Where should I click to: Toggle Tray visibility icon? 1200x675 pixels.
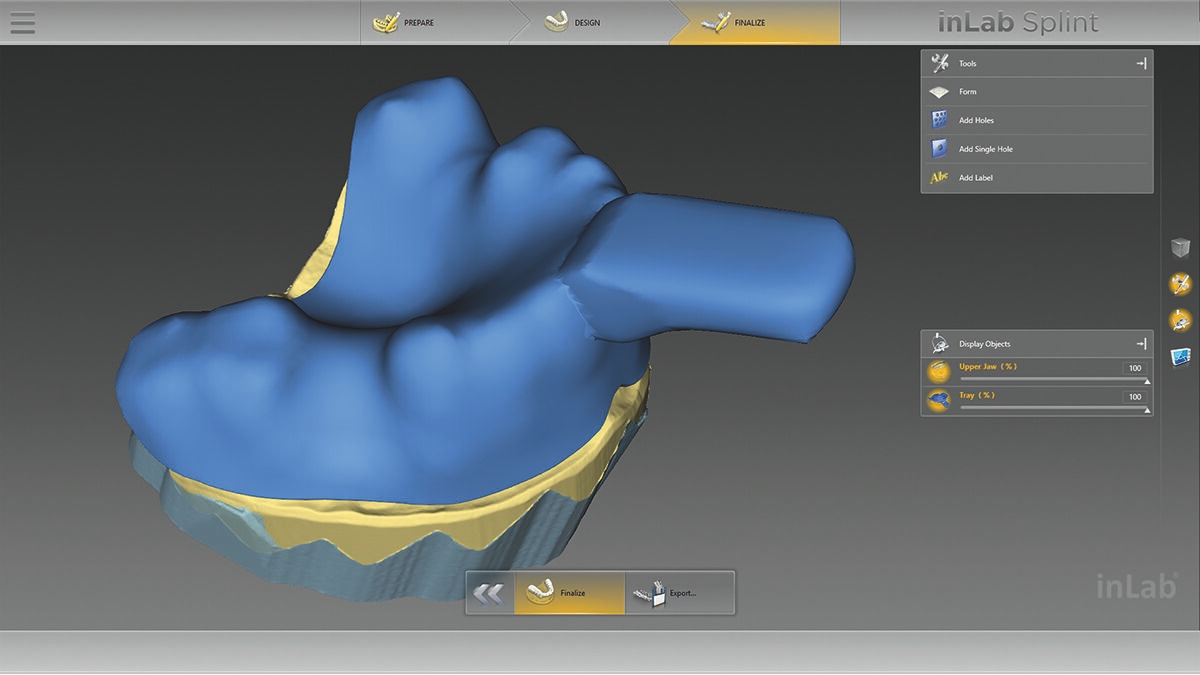(x=939, y=401)
